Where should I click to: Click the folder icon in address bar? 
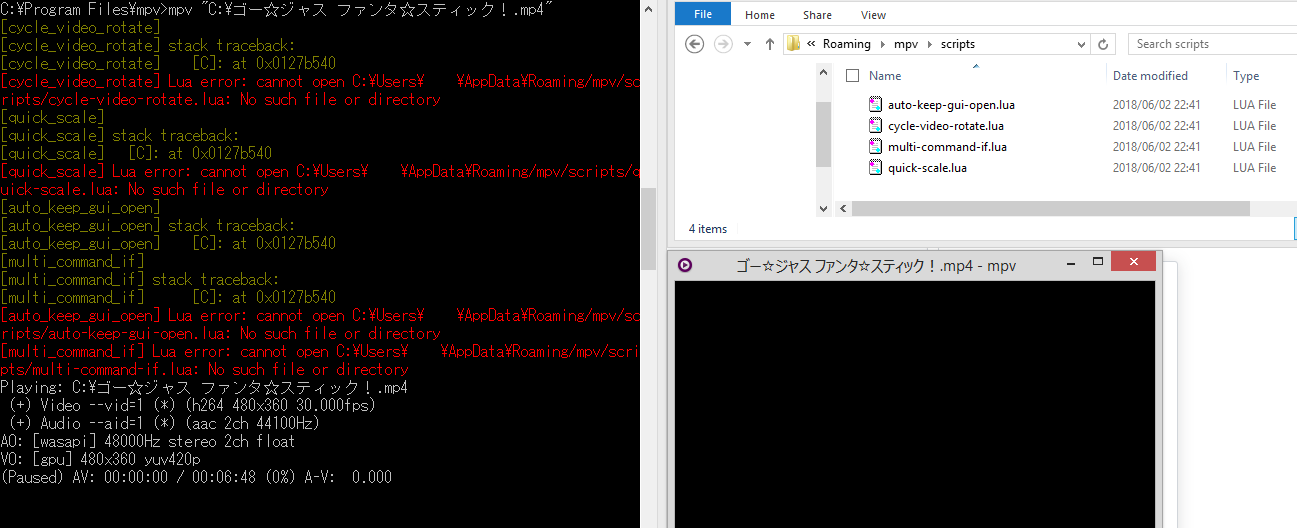point(793,44)
